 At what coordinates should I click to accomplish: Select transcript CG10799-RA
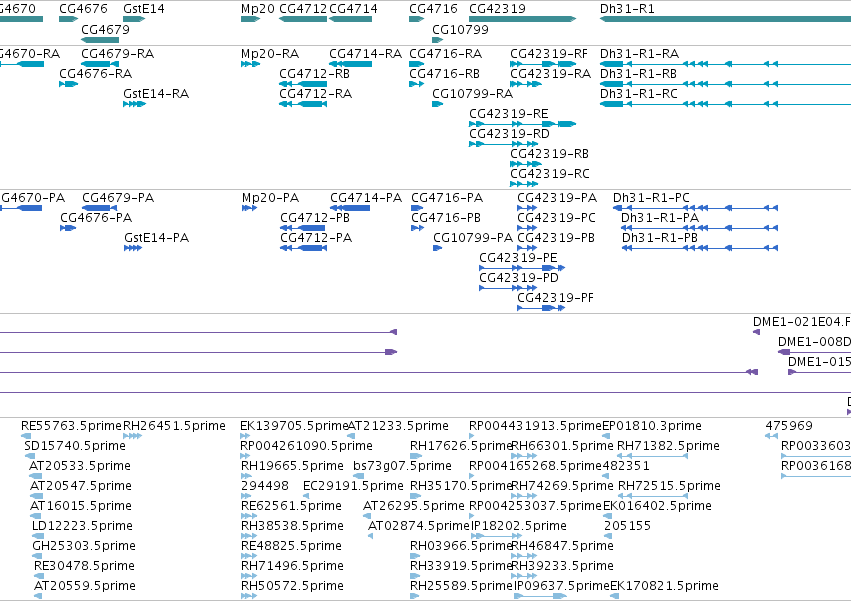click(437, 104)
